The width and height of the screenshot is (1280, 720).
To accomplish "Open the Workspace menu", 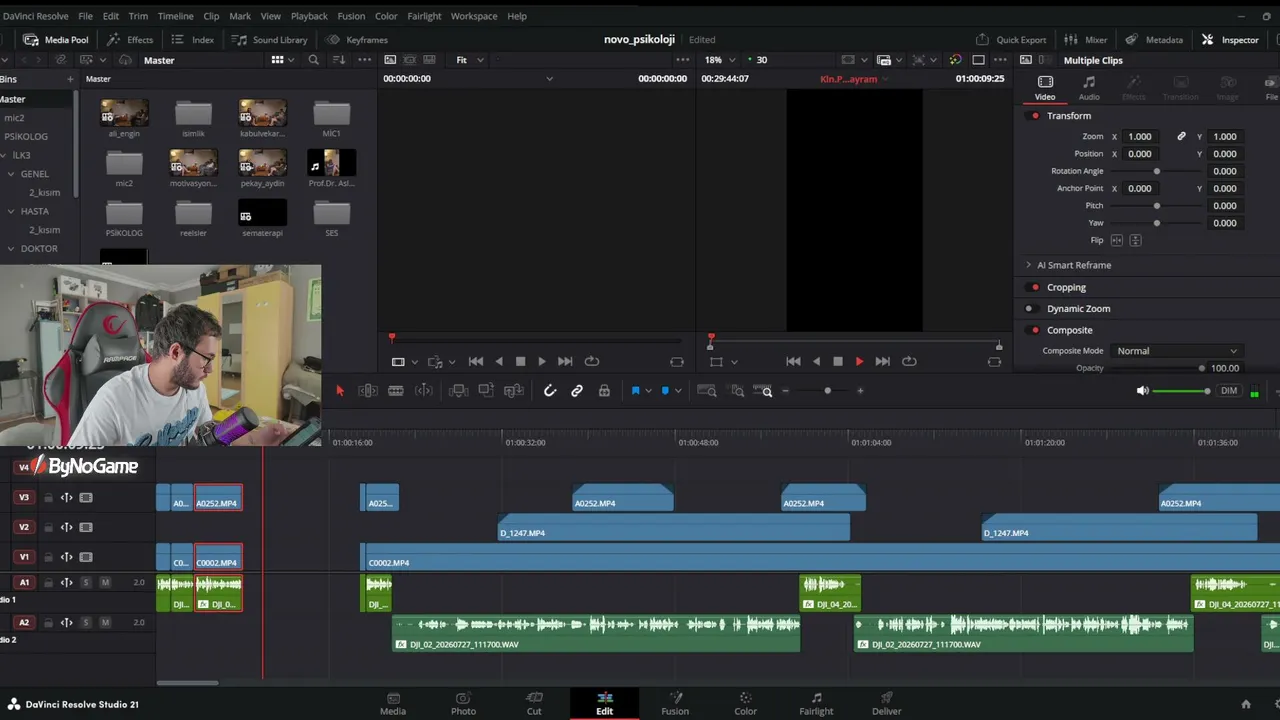I will (474, 16).
